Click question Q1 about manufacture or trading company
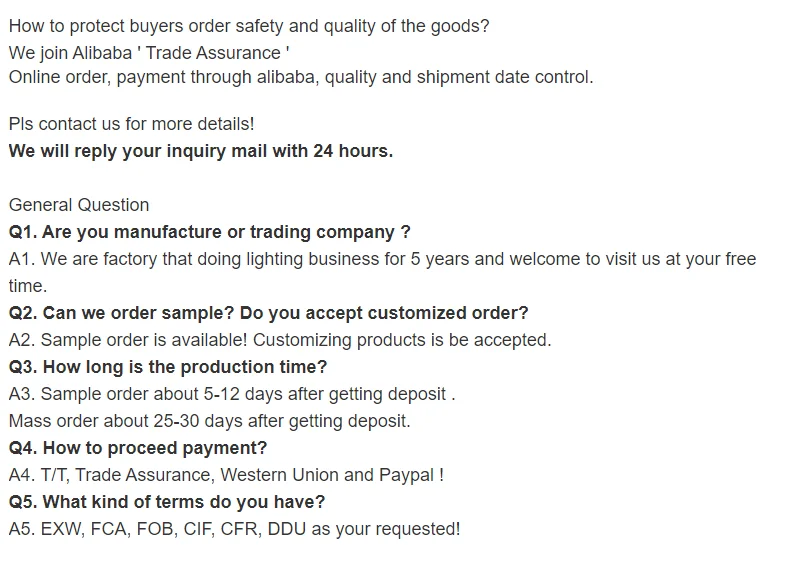This screenshot has width=800, height=587. 209,232
